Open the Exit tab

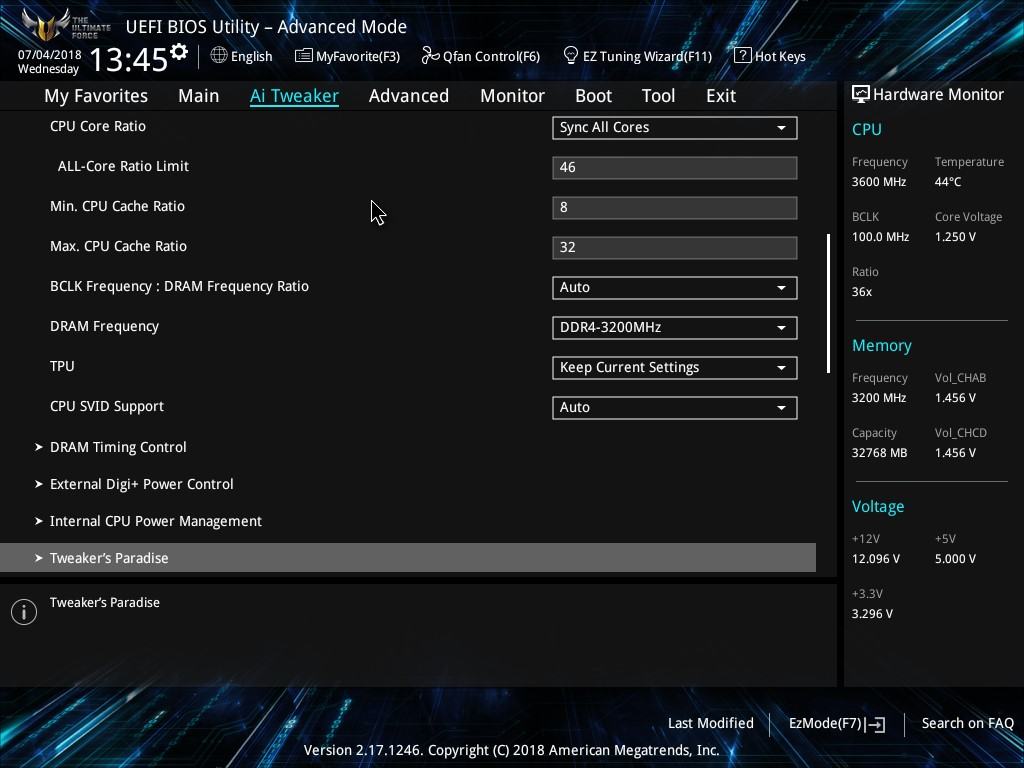[x=721, y=96]
